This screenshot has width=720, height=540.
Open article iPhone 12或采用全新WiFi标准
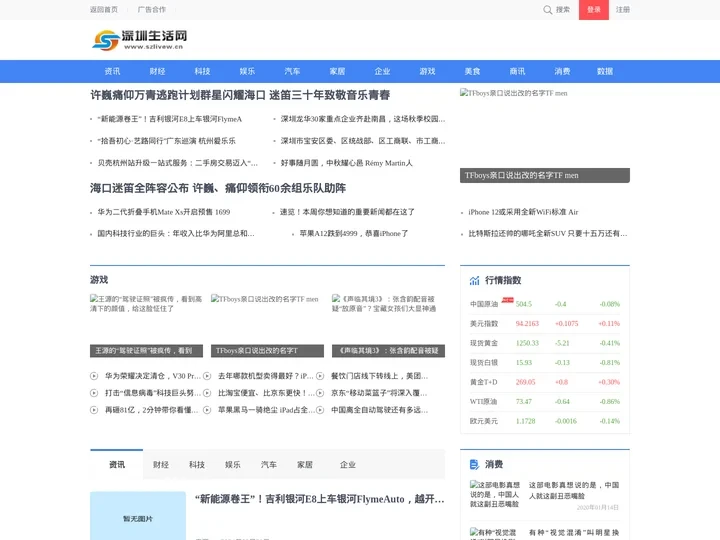point(523,212)
